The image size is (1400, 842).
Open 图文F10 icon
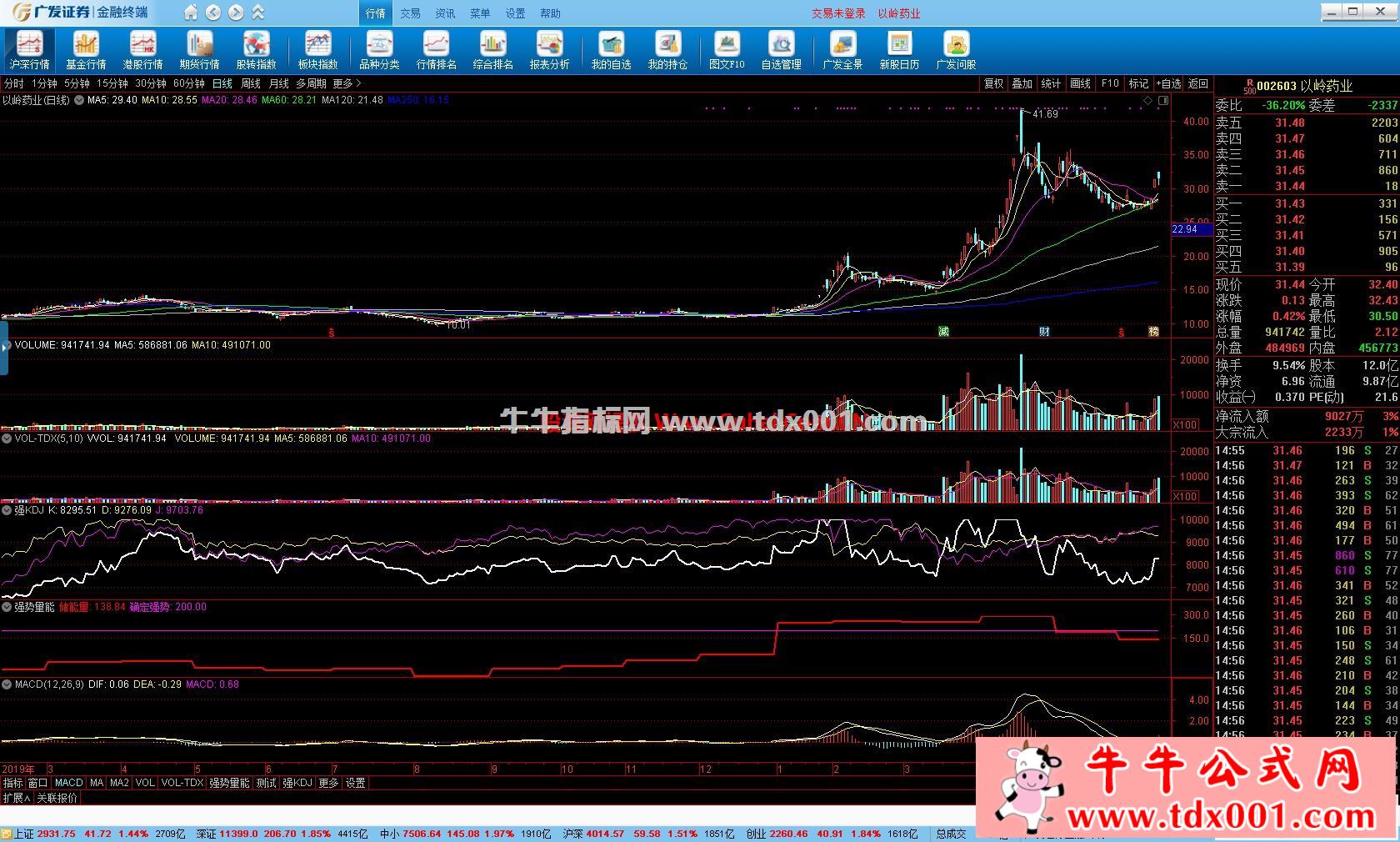pos(727,50)
